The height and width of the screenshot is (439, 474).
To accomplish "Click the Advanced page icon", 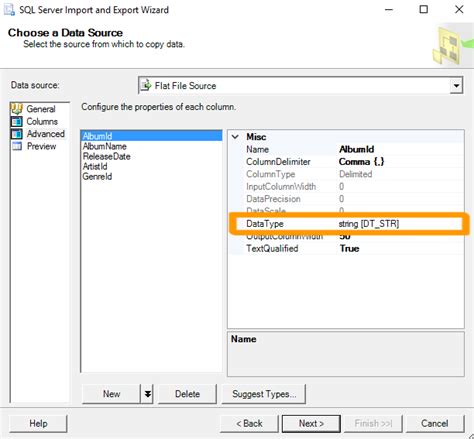I will pyautogui.click(x=17, y=134).
